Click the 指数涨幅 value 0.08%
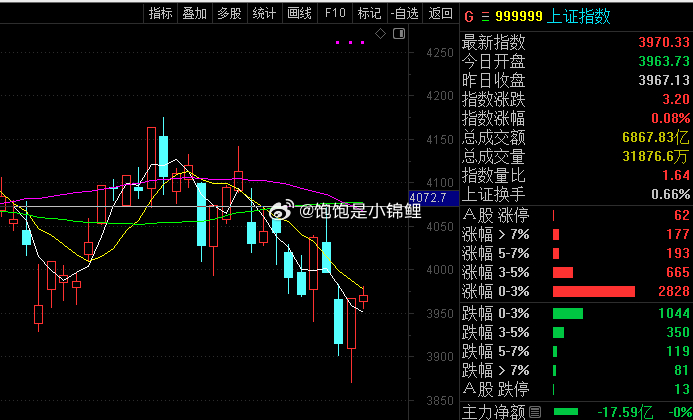 (x=670, y=118)
